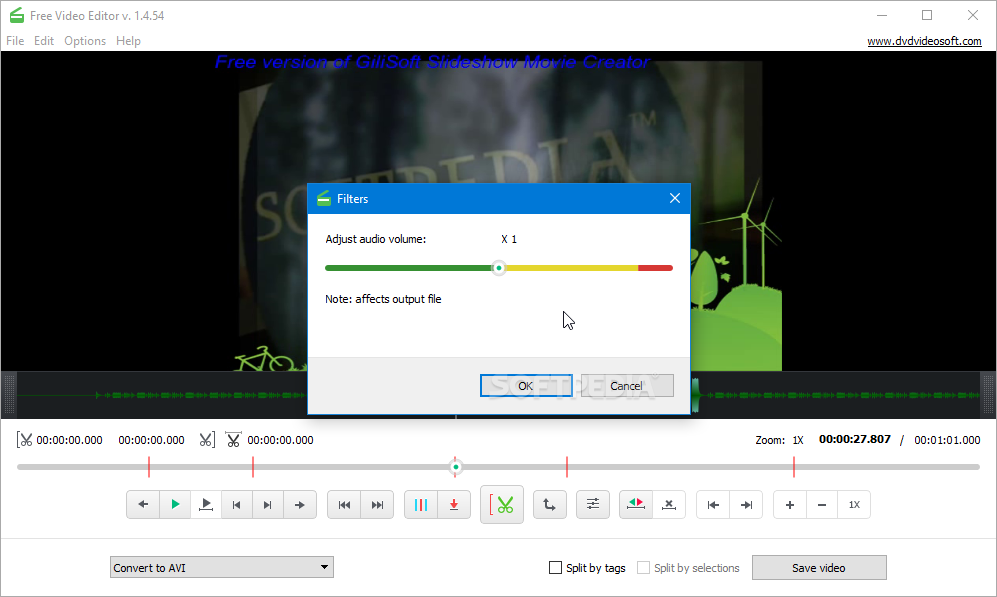Screen dimensions: 997x597
Task: Click the scissors icon before the third timecode
Action: (233, 440)
